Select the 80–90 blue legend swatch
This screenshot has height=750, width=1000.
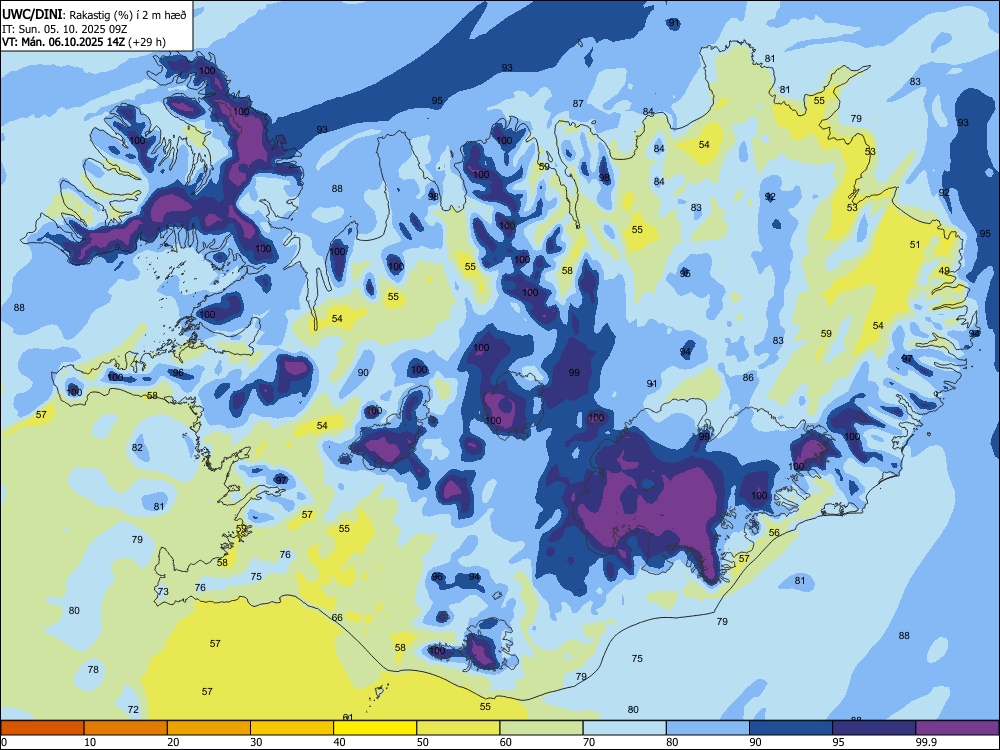[x=708, y=728]
